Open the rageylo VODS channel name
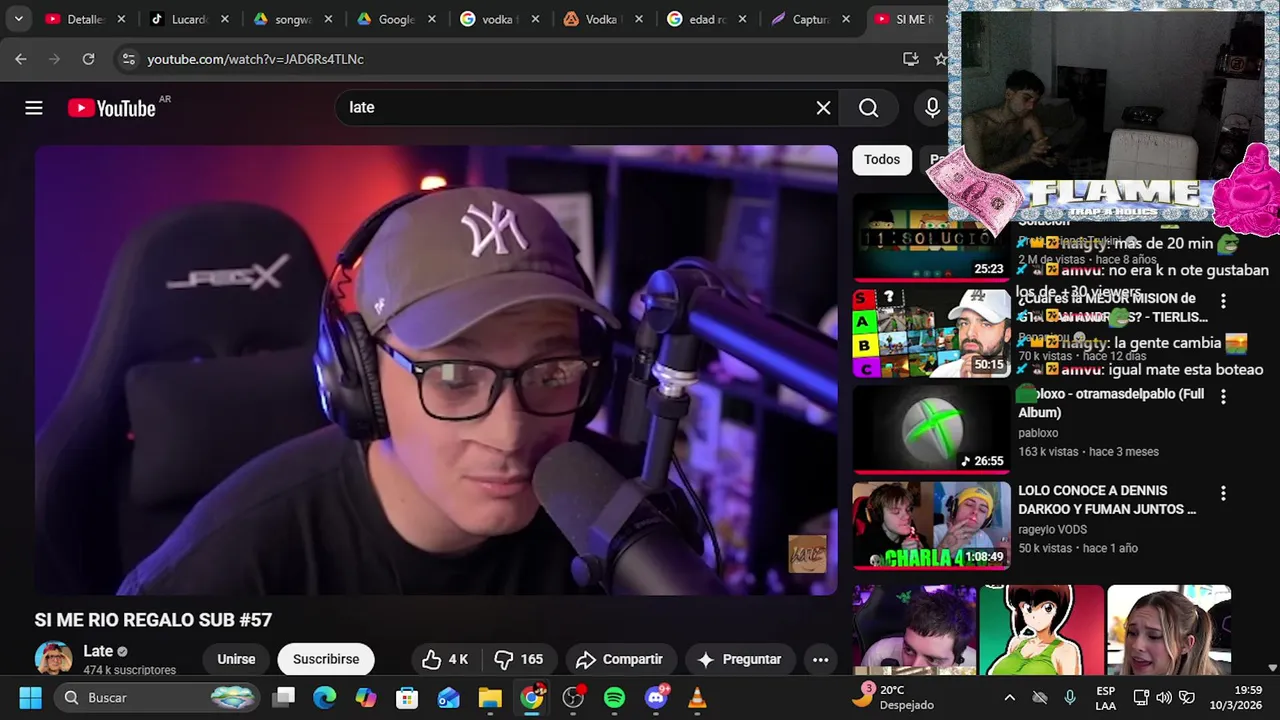The height and width of the screenshot is (720, 1280). (1052, 529)
